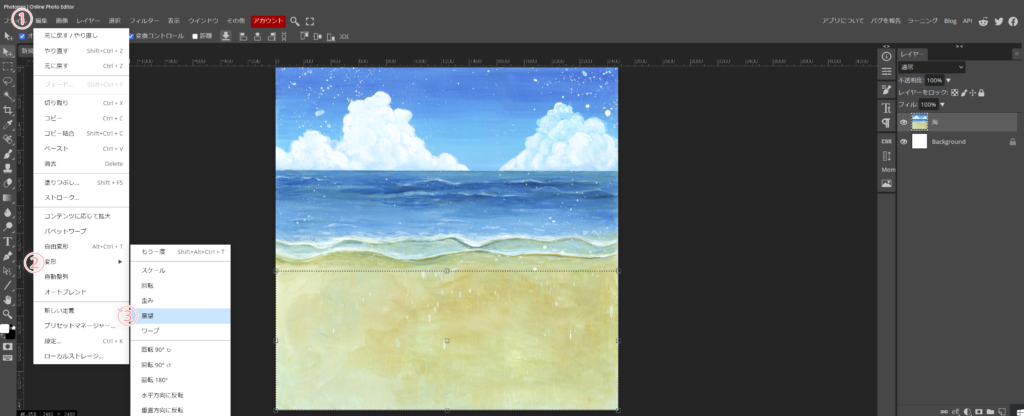Expand the フィル fill dropdown arrow
Viewport: 1024px width, 416px height.
pyautogui.click(x=942, y=104)
